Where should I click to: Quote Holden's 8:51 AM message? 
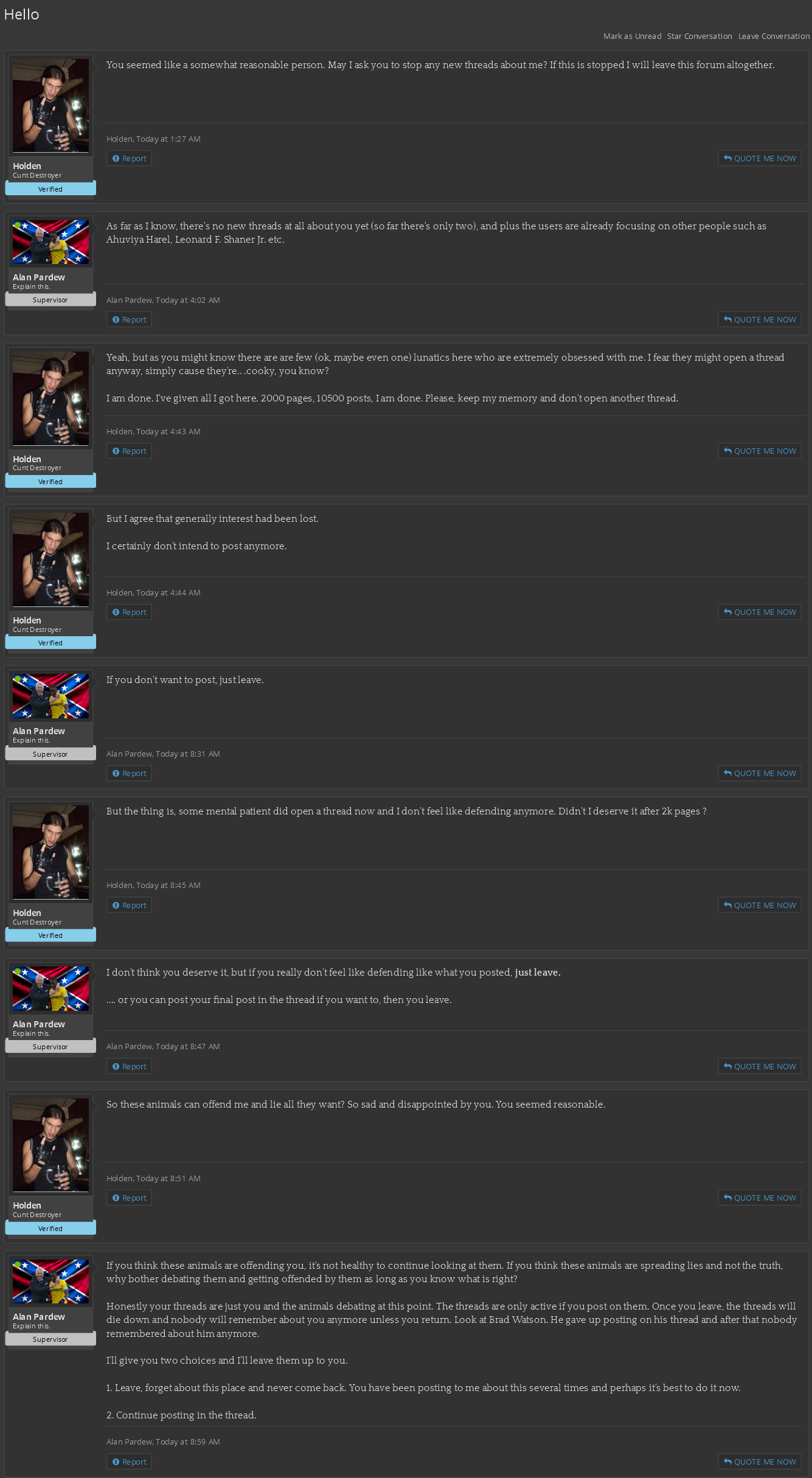coord(759,1198)
